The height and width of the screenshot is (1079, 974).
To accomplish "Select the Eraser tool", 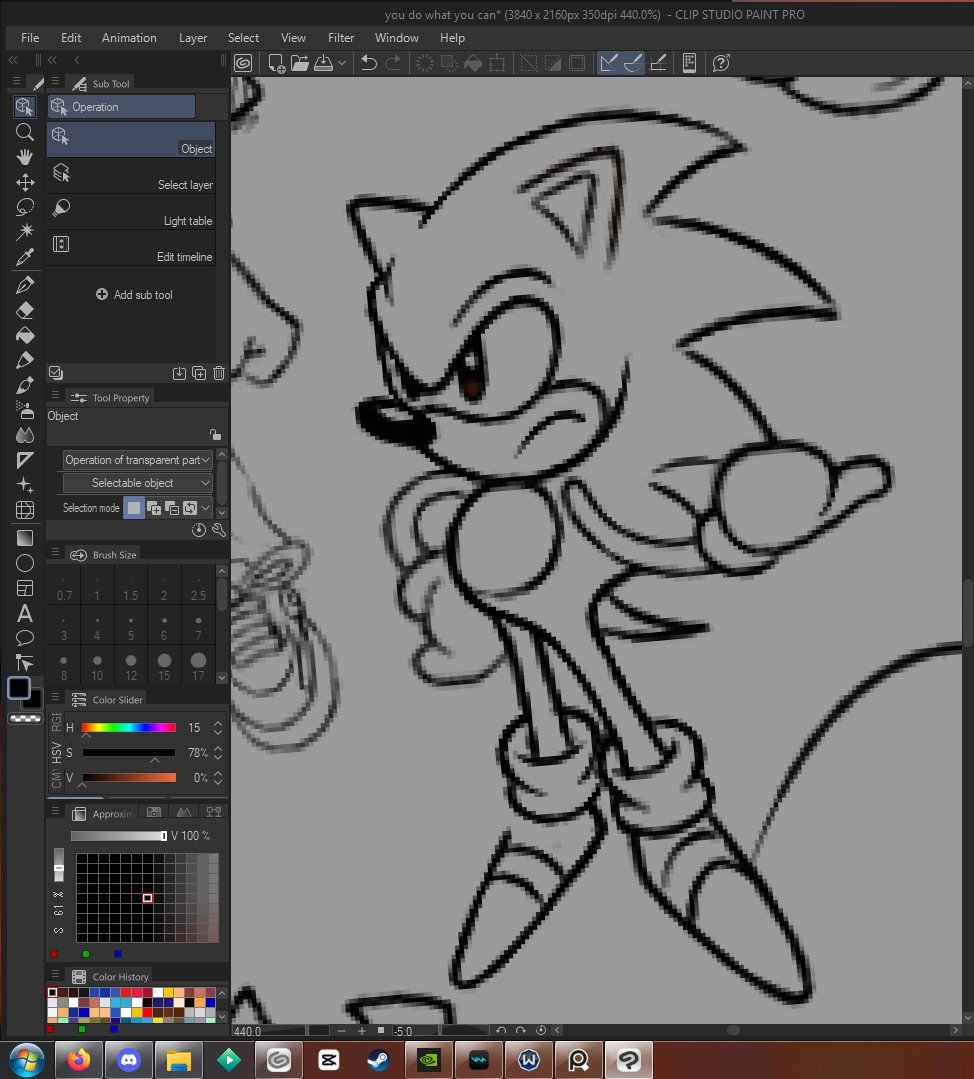I will tap(25, 310).
